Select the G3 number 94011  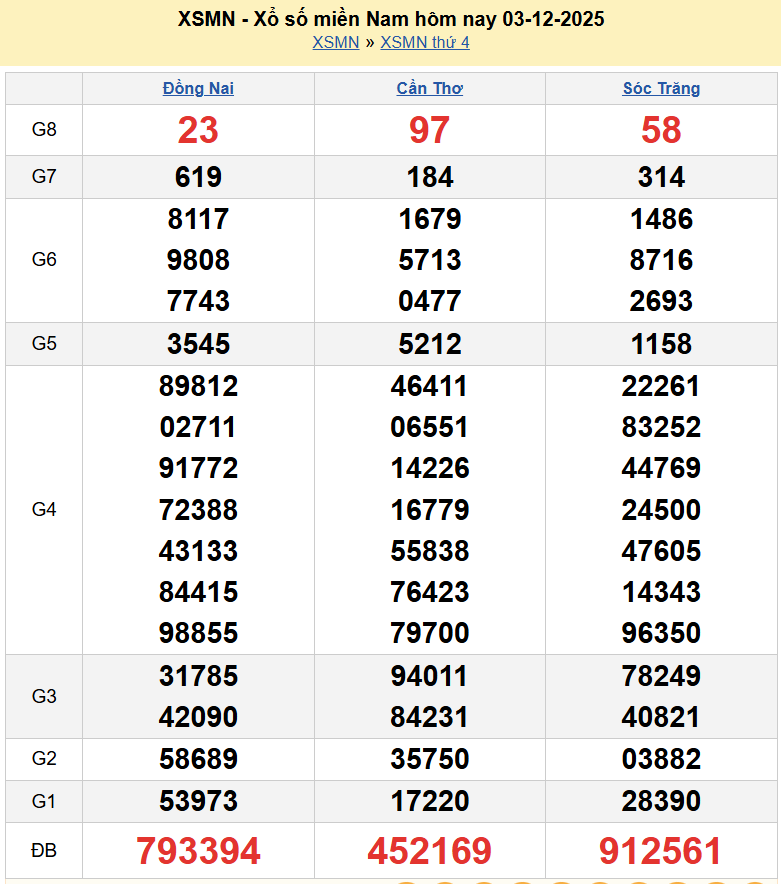point(429,676)
